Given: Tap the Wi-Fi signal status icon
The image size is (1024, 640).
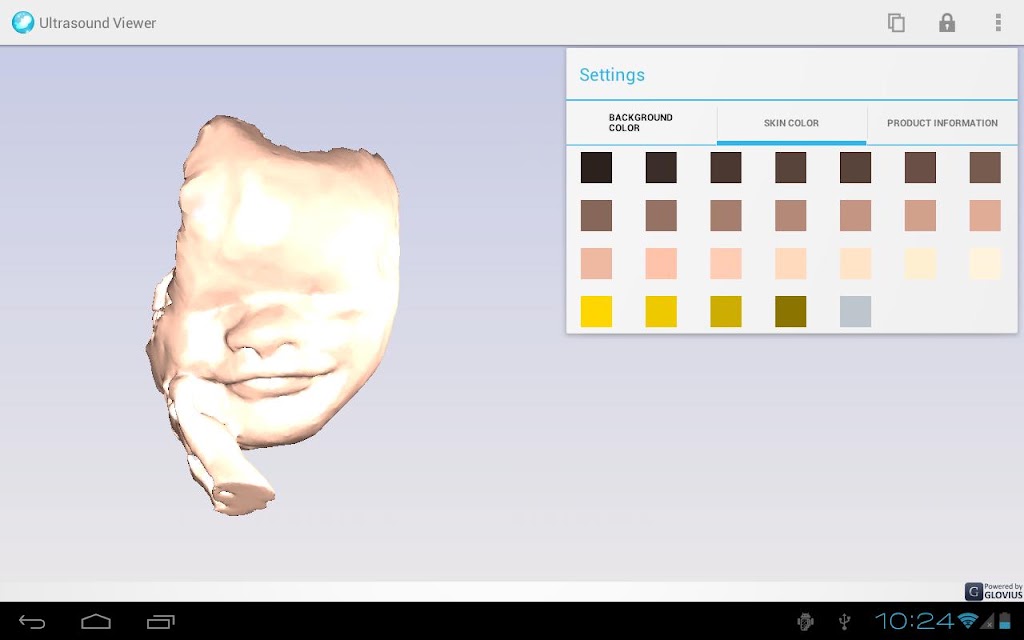Looking at the screenshot, I should point(968,620).
